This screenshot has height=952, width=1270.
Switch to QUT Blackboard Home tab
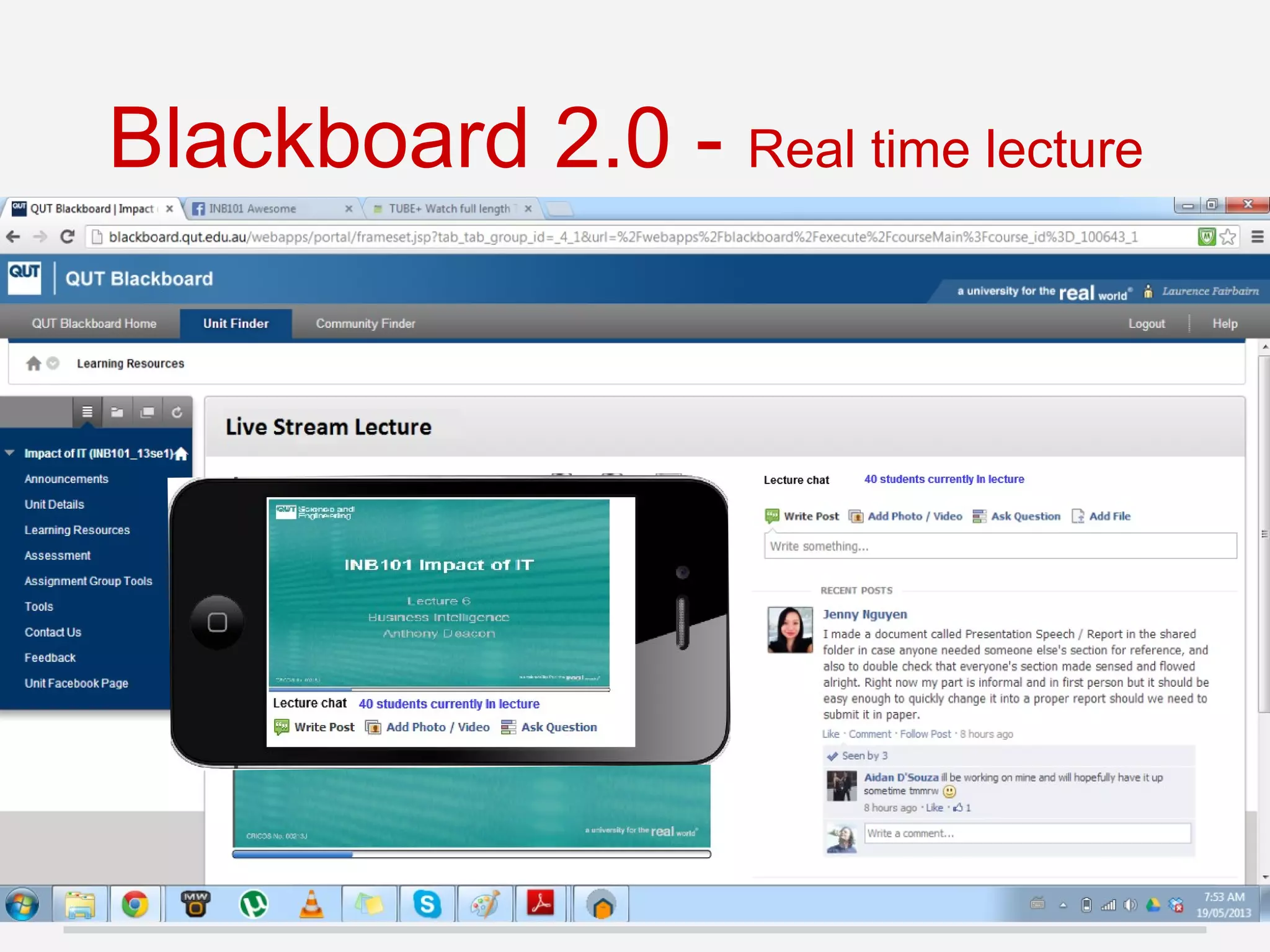tap(94, 324)
